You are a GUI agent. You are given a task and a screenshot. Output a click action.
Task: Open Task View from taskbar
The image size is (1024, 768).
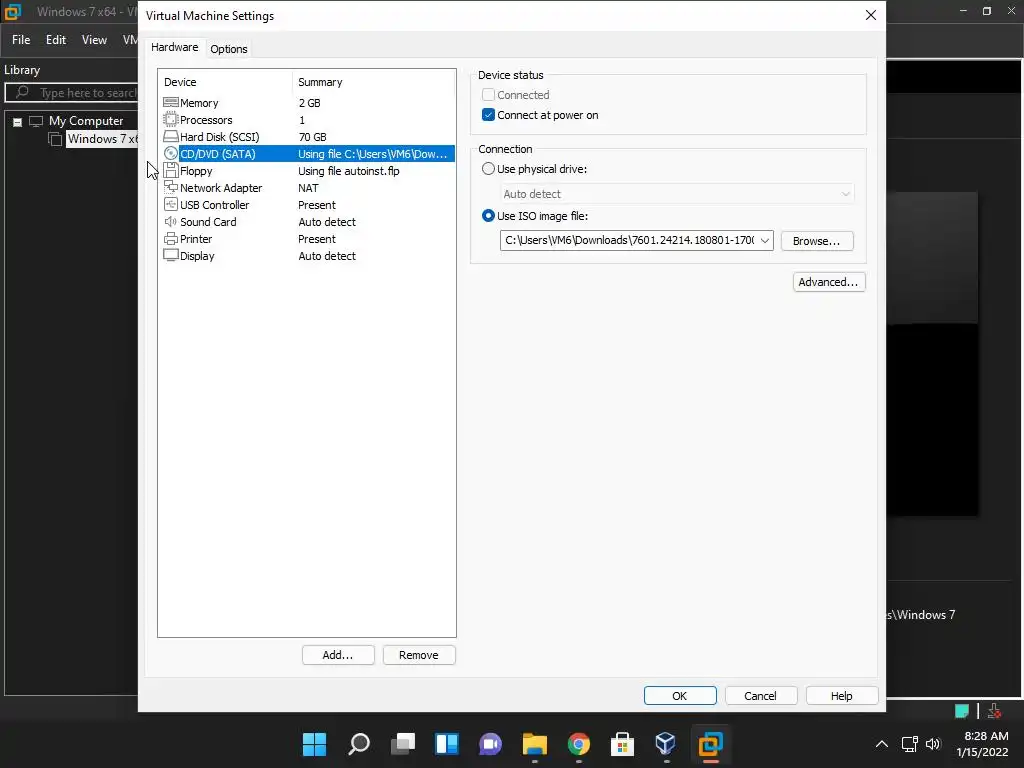click(x=403, y=744)
